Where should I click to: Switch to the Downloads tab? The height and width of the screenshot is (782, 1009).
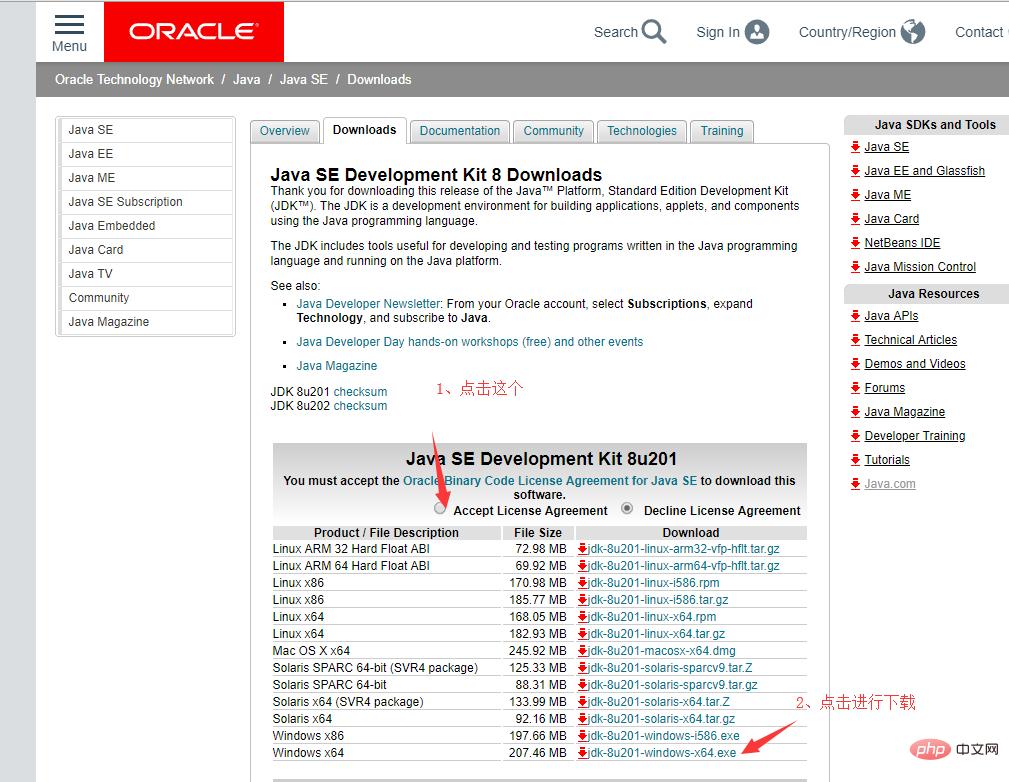tap(364, 130)
